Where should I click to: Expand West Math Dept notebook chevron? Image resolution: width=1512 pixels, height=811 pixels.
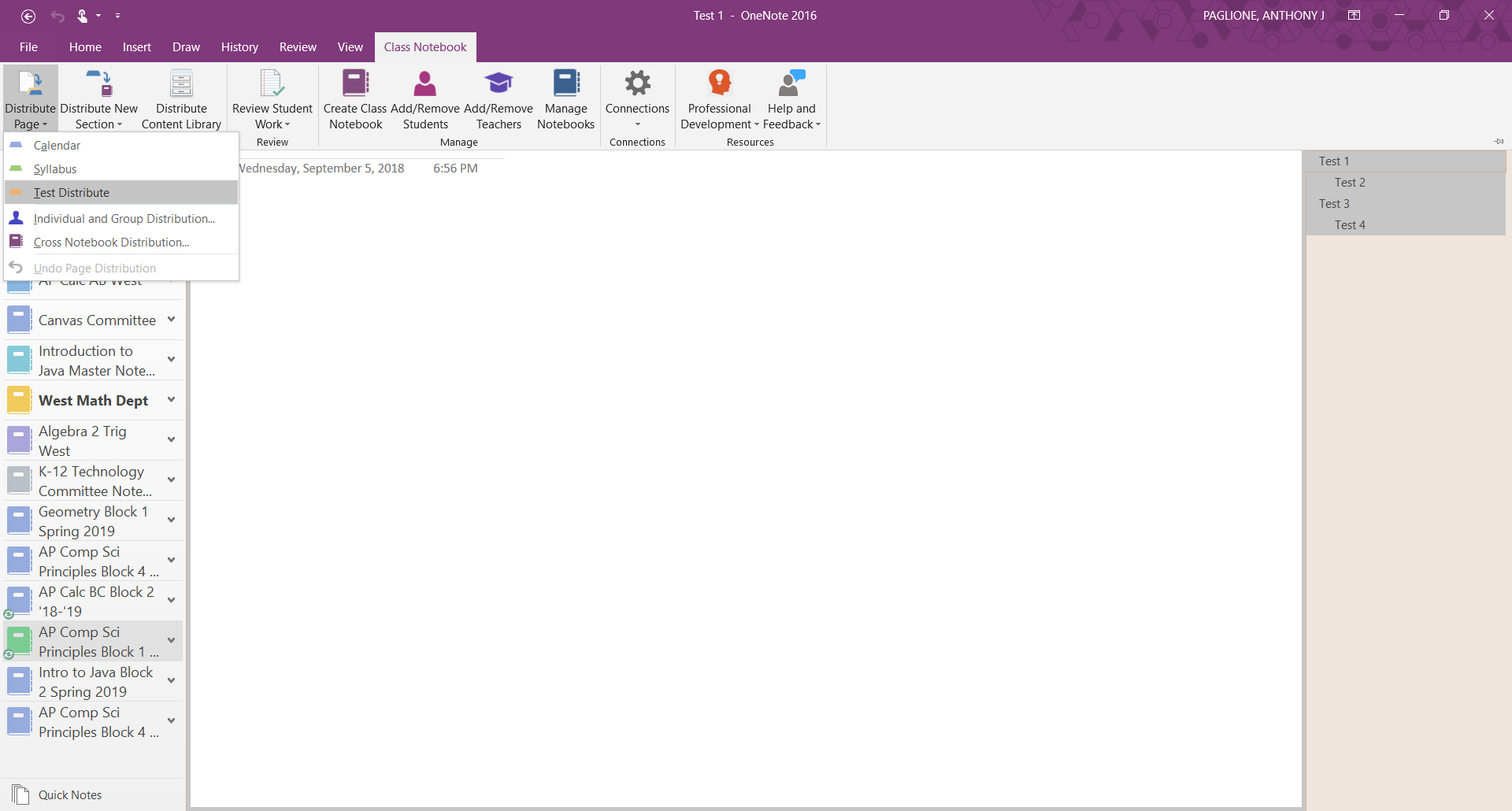click(171, 400)
